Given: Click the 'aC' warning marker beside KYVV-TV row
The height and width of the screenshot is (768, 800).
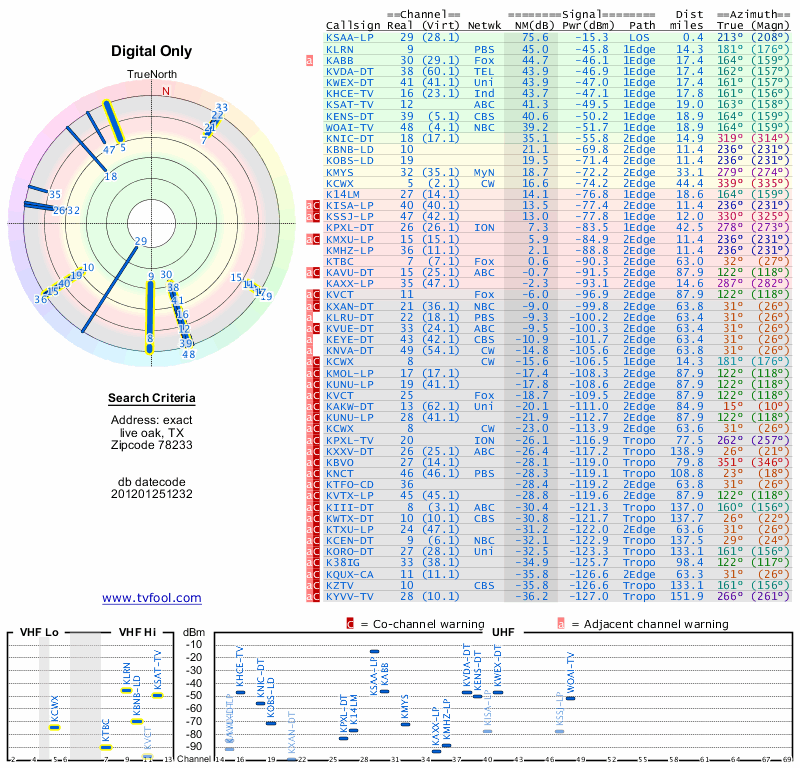Looking at the screenshot, I should [x=313, y=597].
